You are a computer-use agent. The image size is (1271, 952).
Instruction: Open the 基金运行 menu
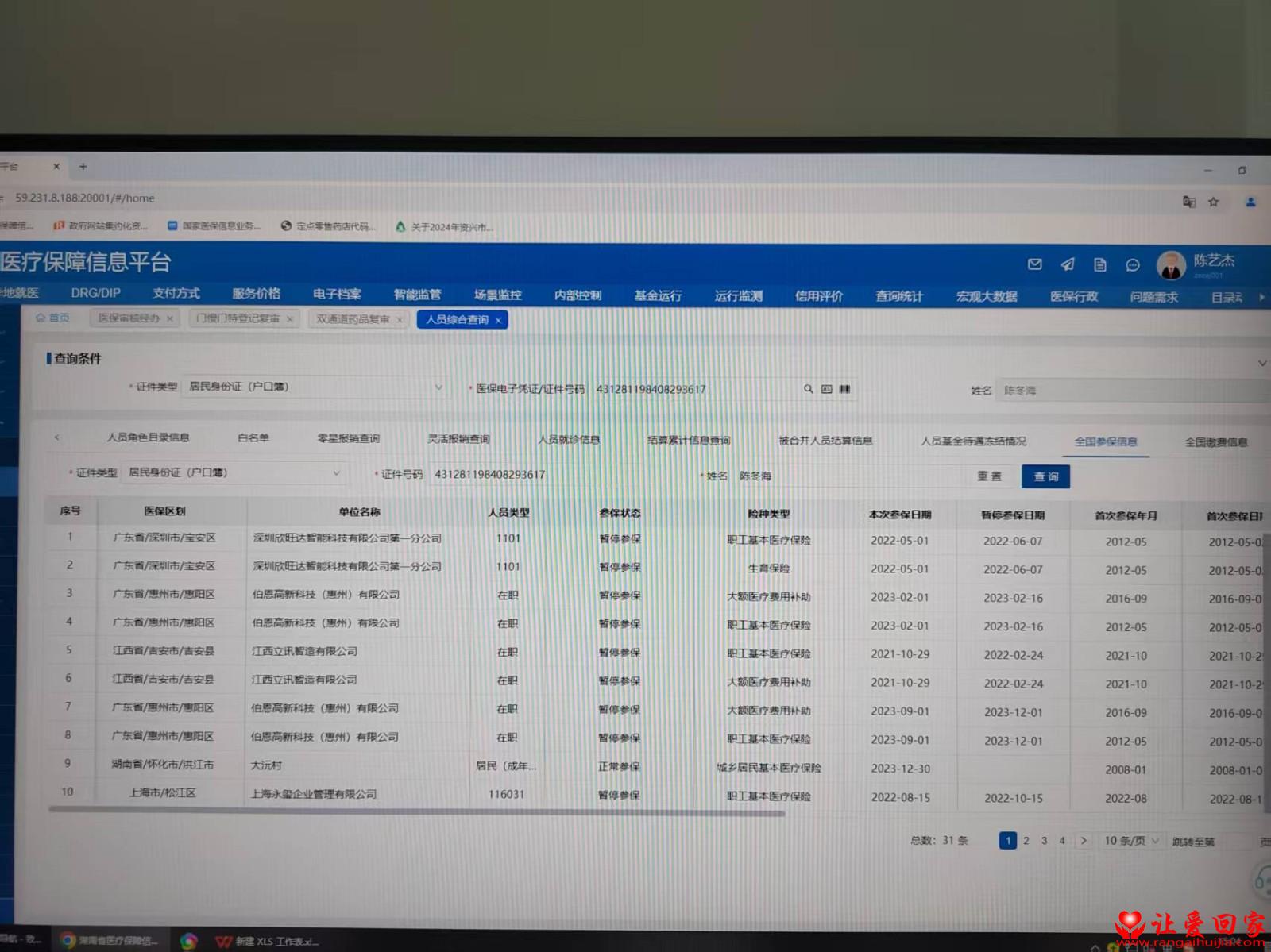658,295
